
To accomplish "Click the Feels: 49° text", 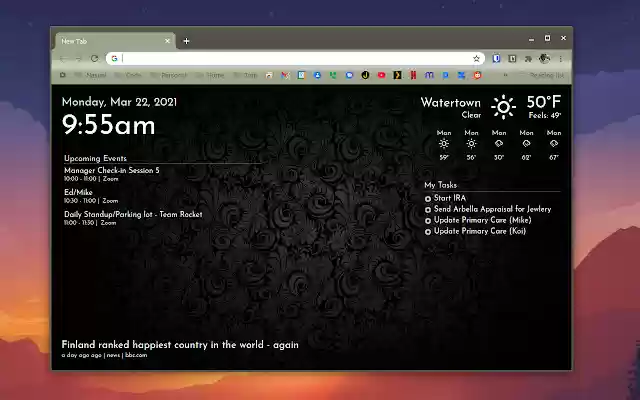I will [545, 116].
